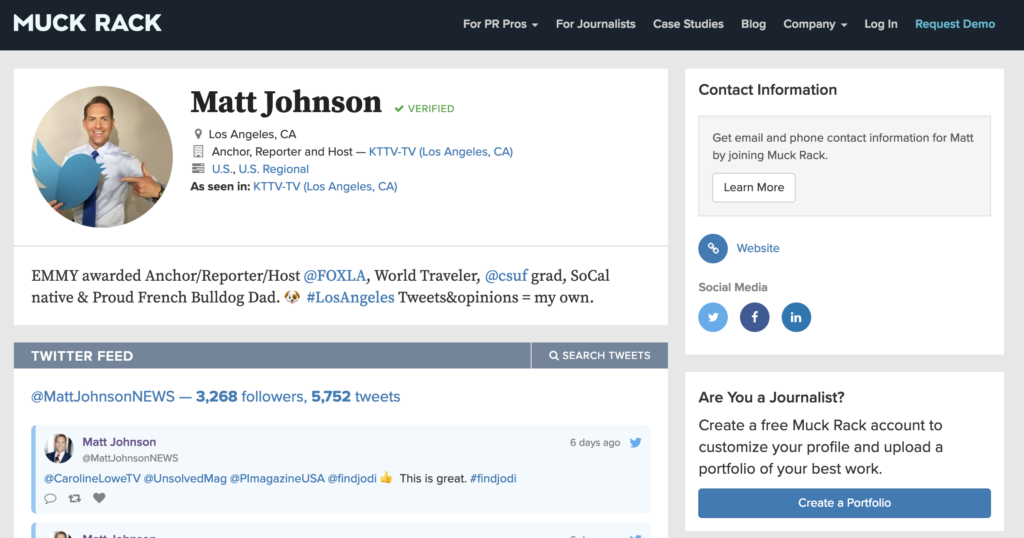The image size is (1024, 538).
Task: Open the LinkedIn social media icon
Action: point(796,317)
